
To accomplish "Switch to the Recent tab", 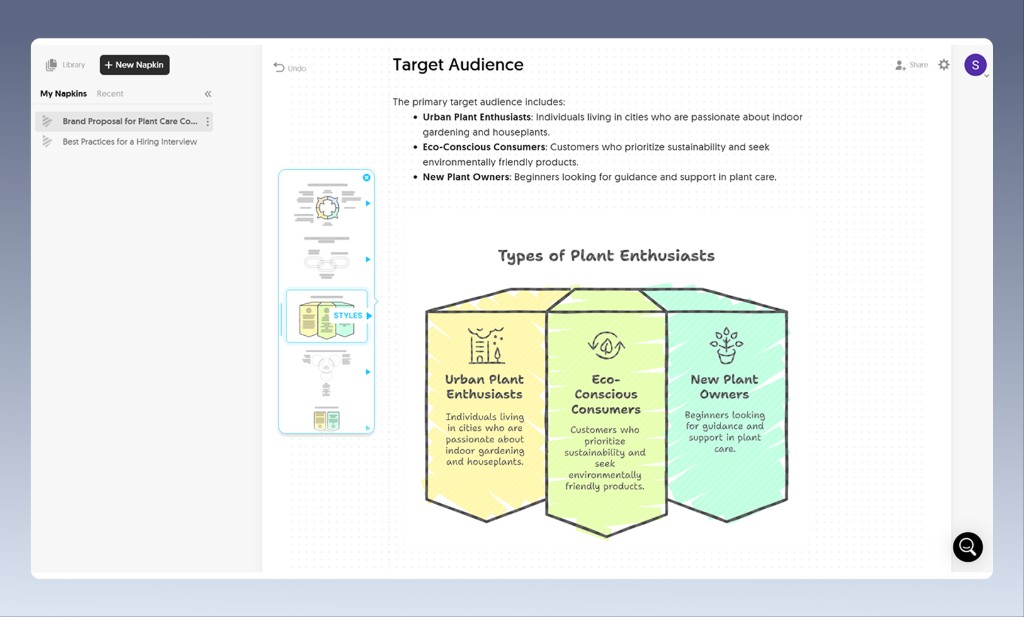I will coord(110,93).
